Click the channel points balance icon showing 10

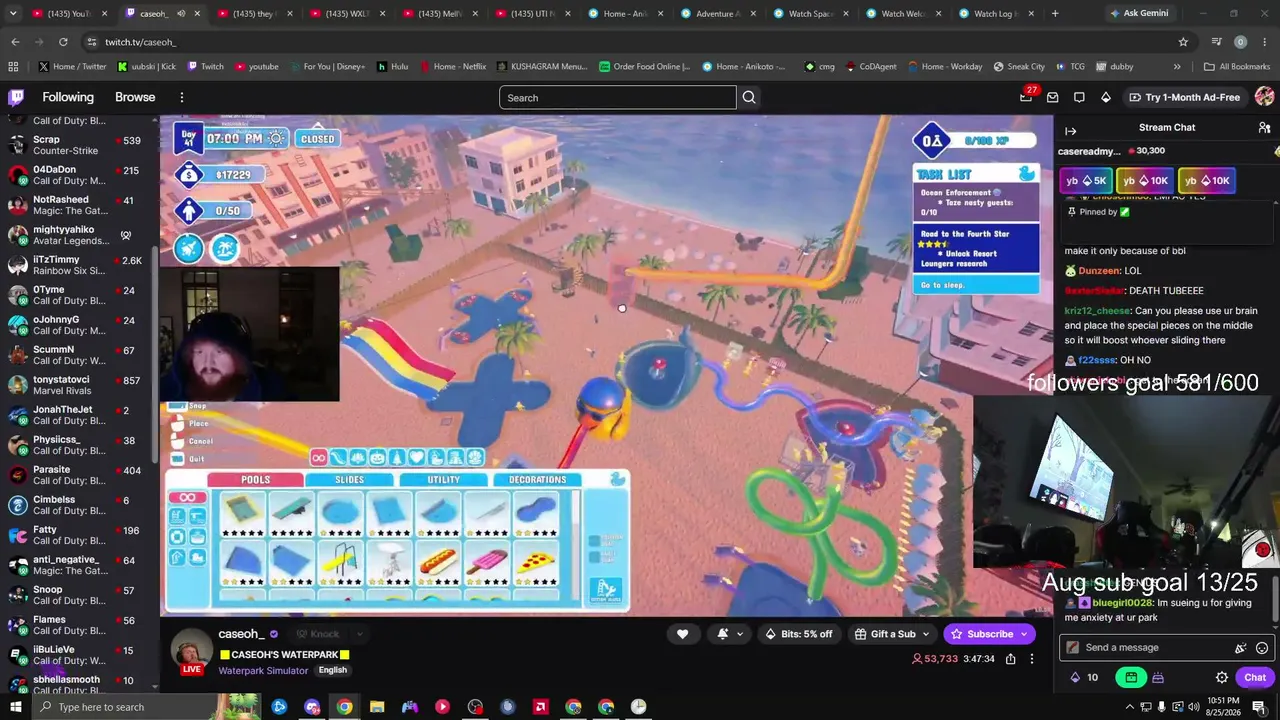click(1085, 677)
